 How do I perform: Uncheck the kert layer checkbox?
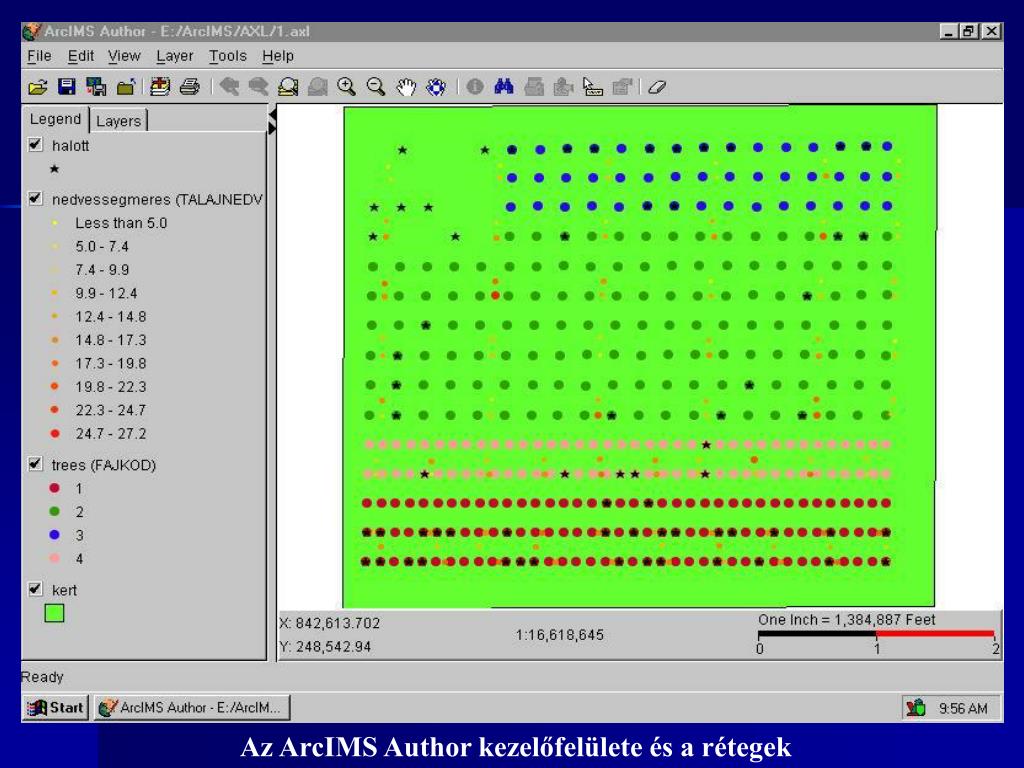[x=36, y=589]
